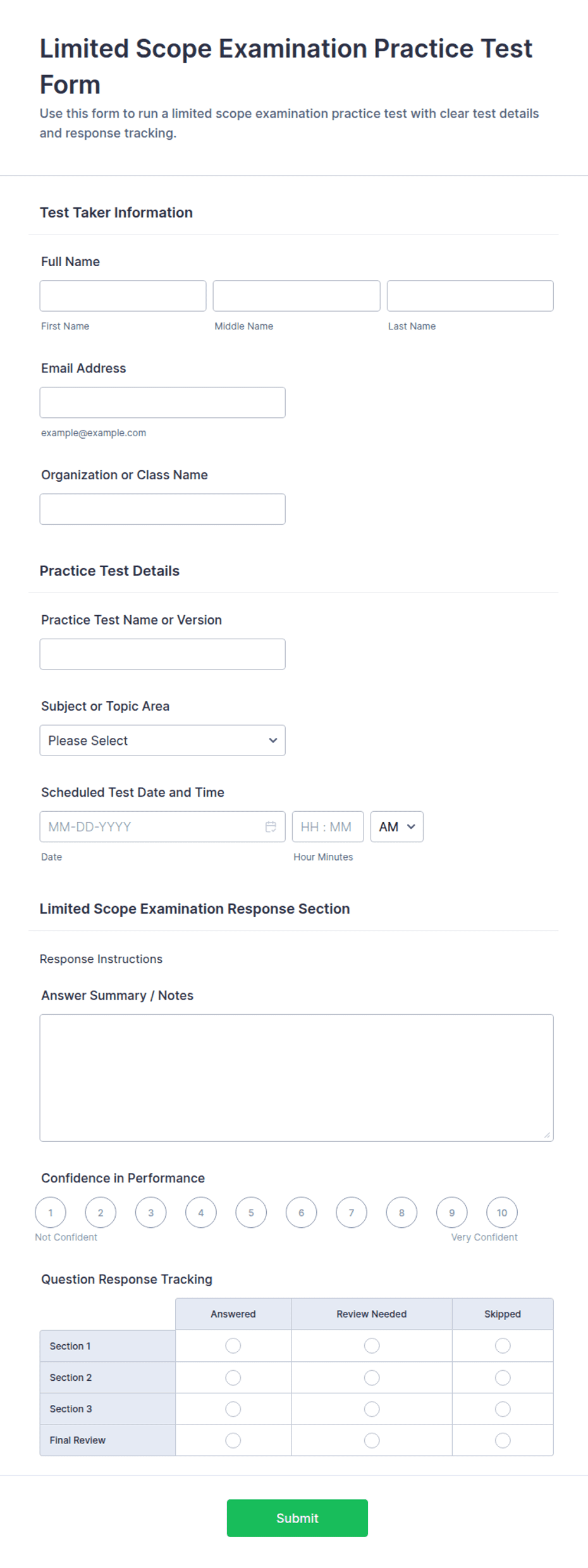The image size is (588, 1568).
Task: Focus the Hour Minutes time field
Action: [328, 826]
